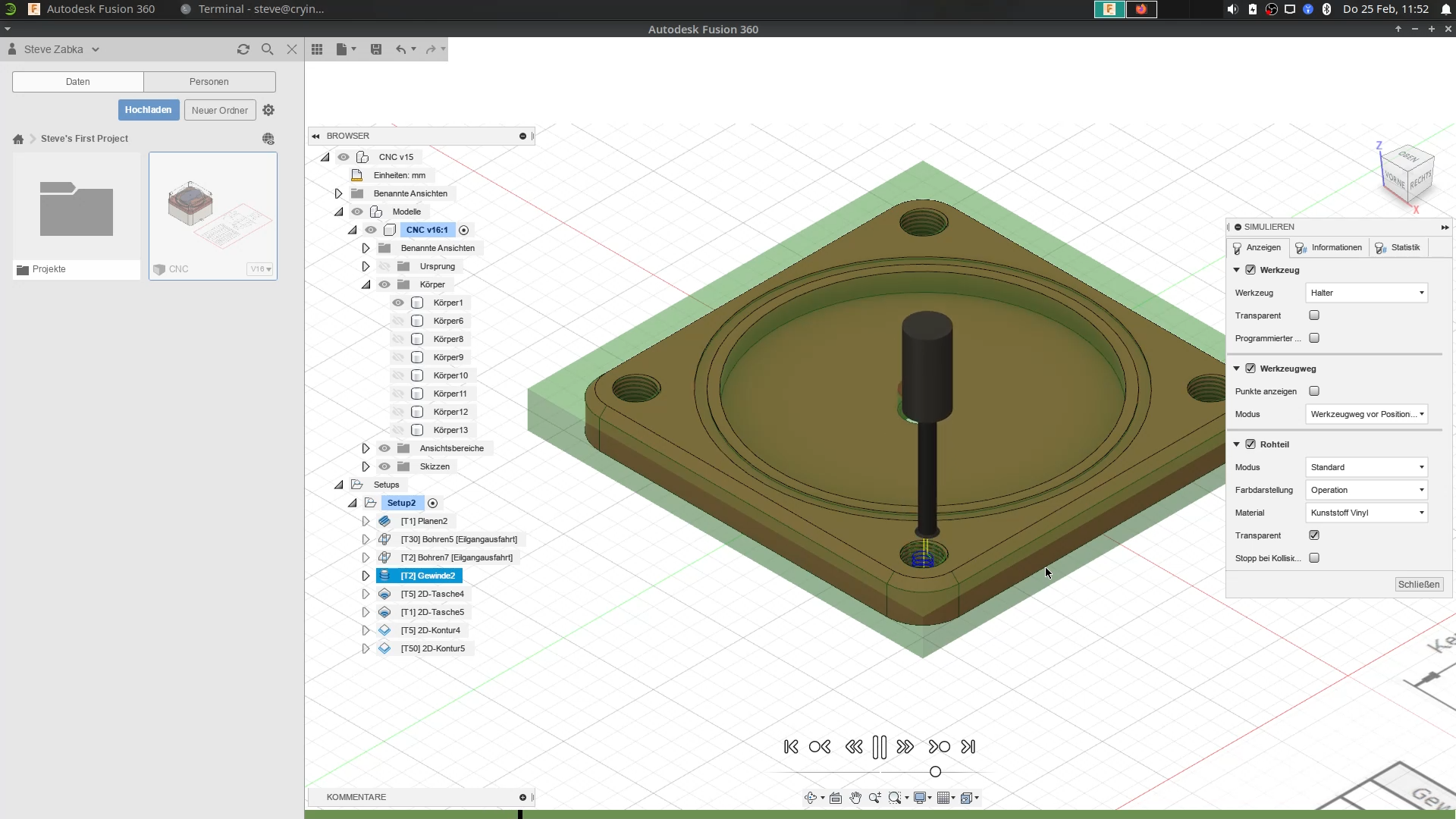The height and width of the screenshot is (819, 1456).
Task: Expand the Skizzen folder in the browser
Action: [x=366, y=466]
